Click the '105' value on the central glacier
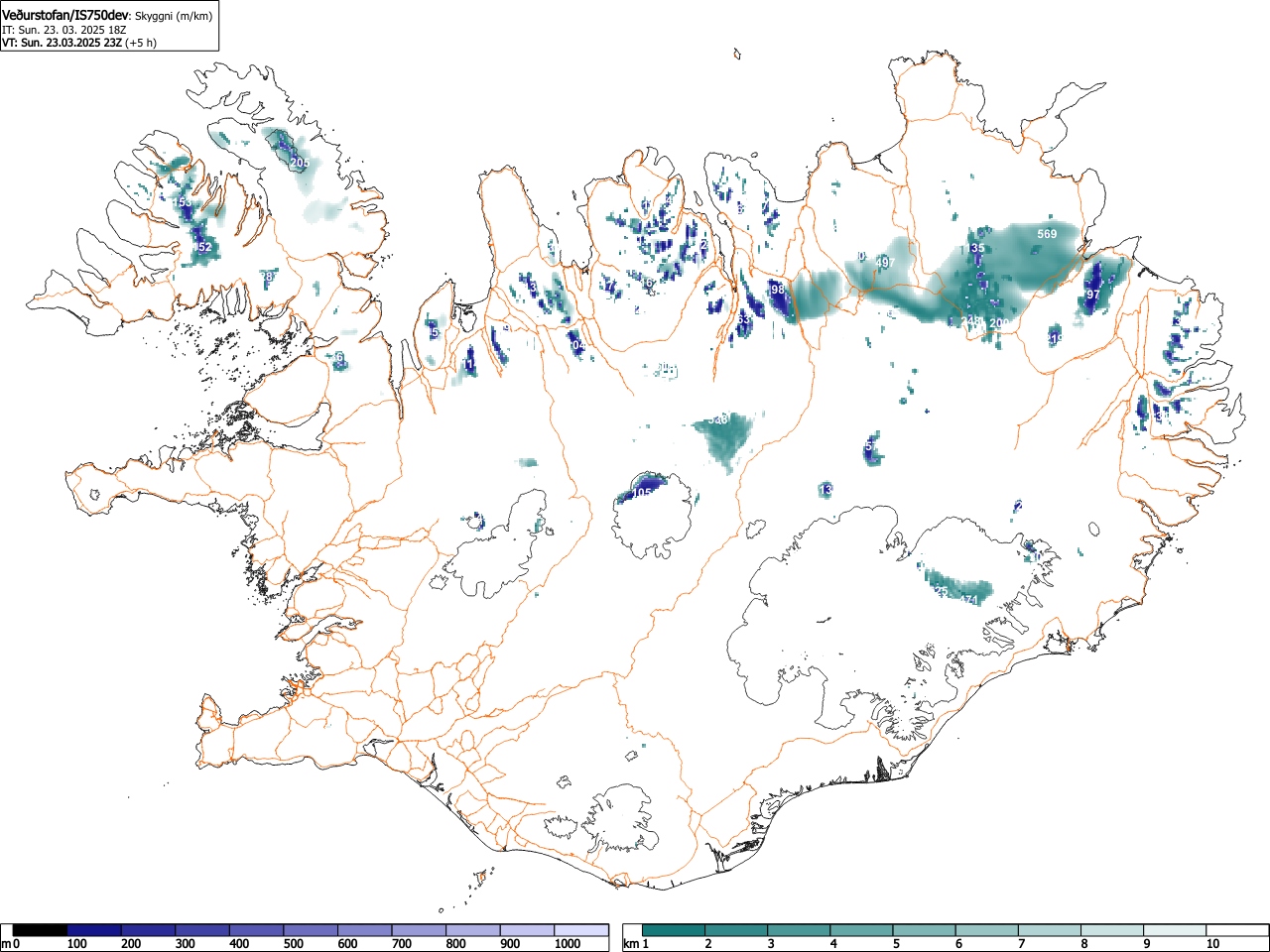Screen dimensions: 1270x952 pyautogui.click(x=642, y=493)
